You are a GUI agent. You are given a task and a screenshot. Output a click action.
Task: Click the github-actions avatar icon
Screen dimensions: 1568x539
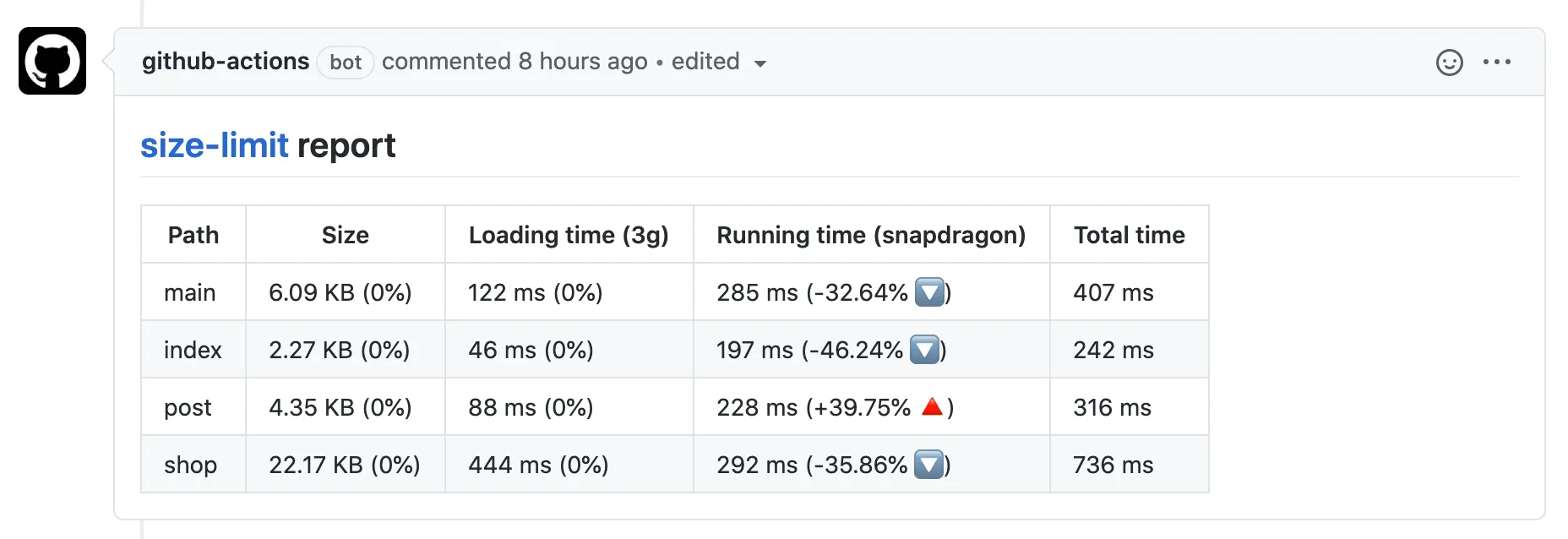52,61
